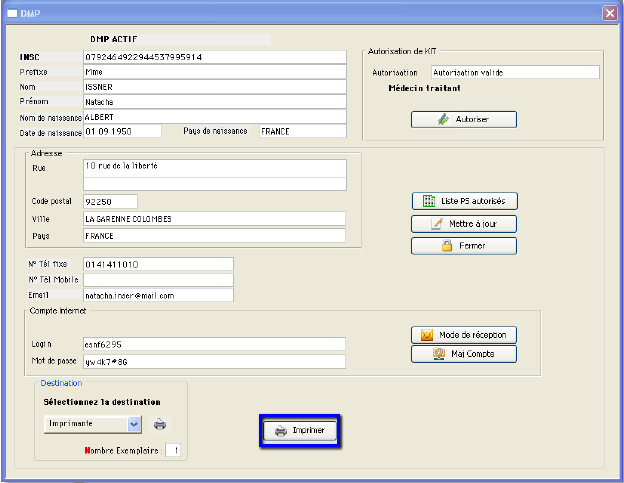
Task: Click the Prefixe field showing Mme
Action: coord(215,72)
